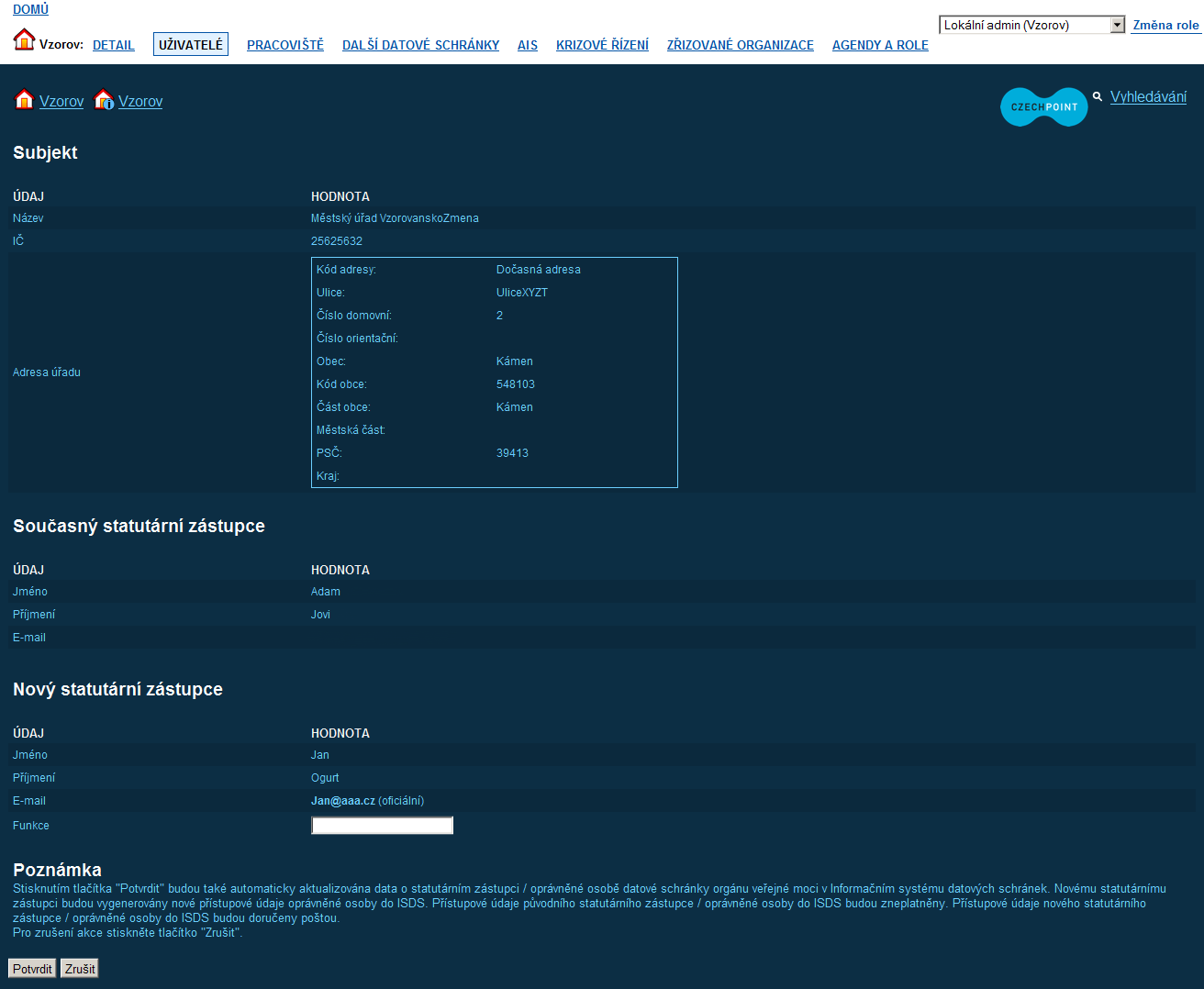Image resolution: width=1204 pixels, height=989 pixels.
Task: Click the Obec value Kámen
Action: (x=515, y=361)
